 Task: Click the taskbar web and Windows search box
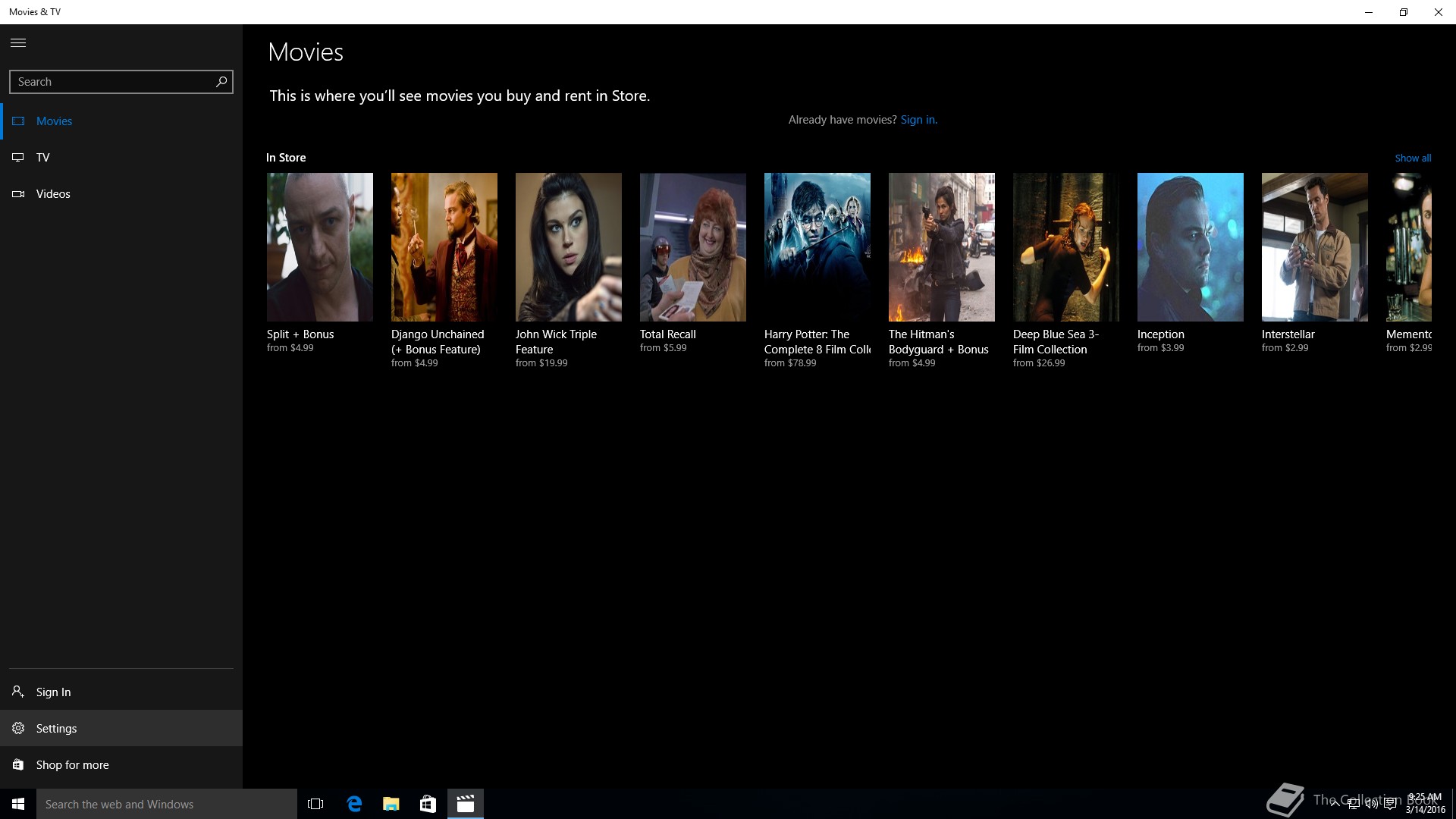pyautogui.click(x=167, y=804)
